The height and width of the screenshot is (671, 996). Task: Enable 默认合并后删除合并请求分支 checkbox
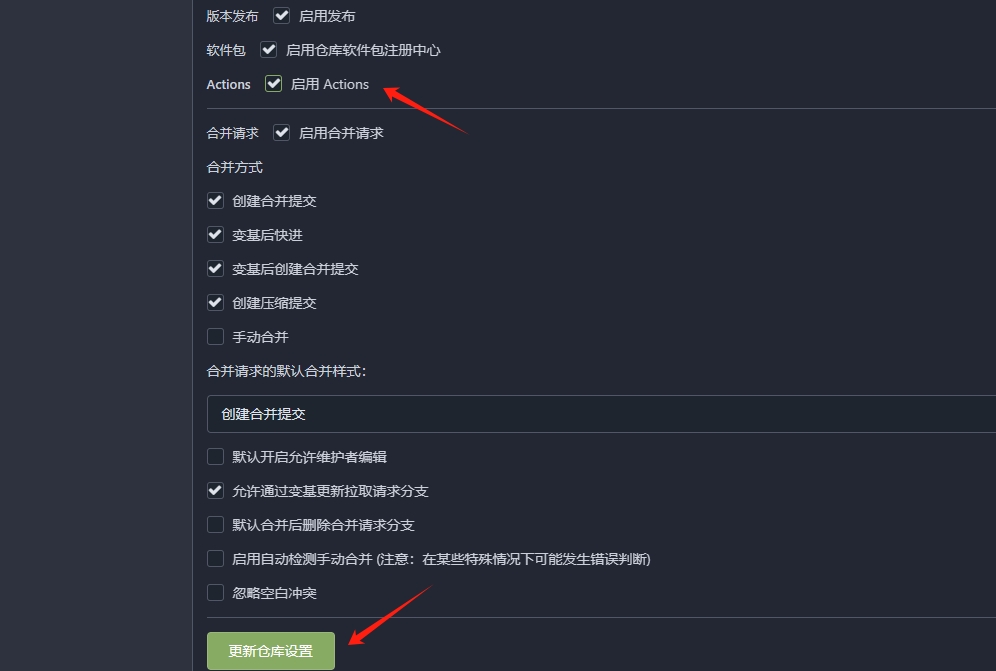[x=215, y=525]
